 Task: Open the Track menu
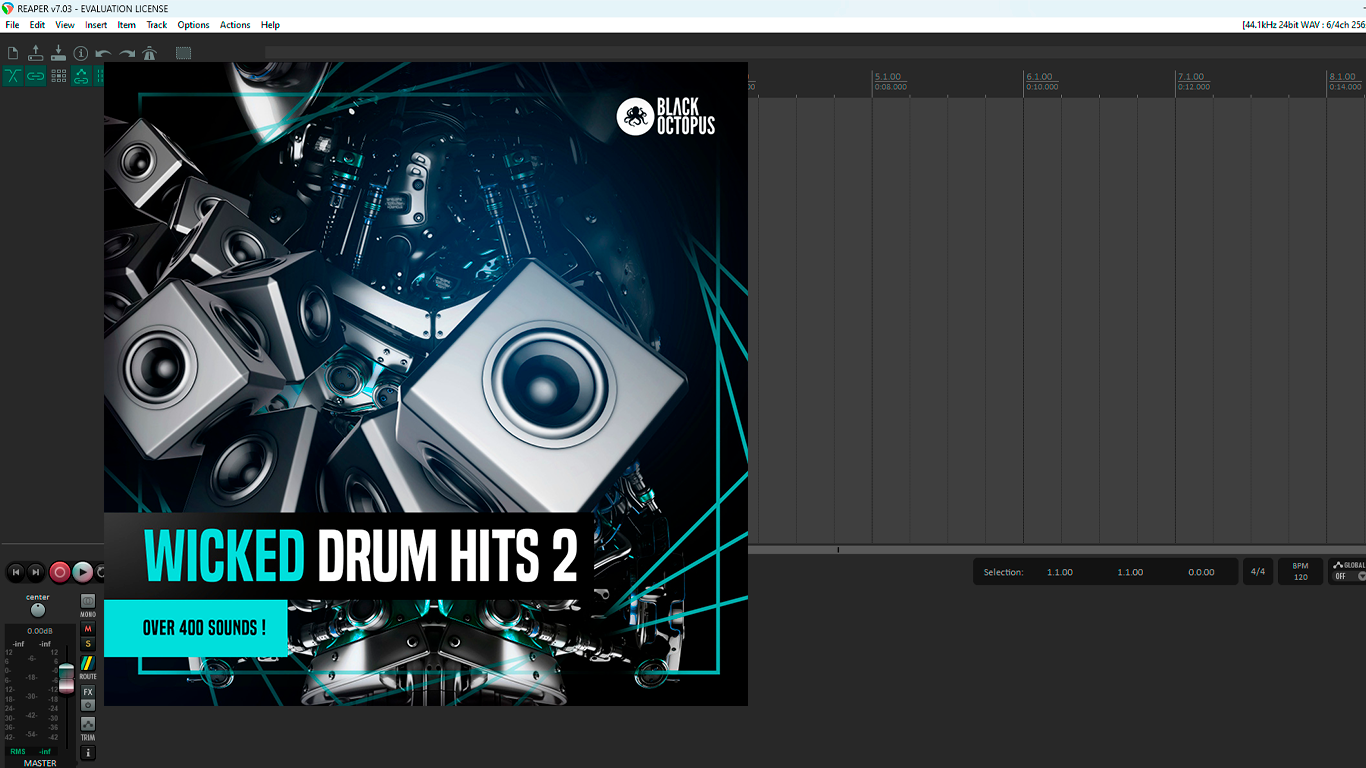[x=157, y=25]
